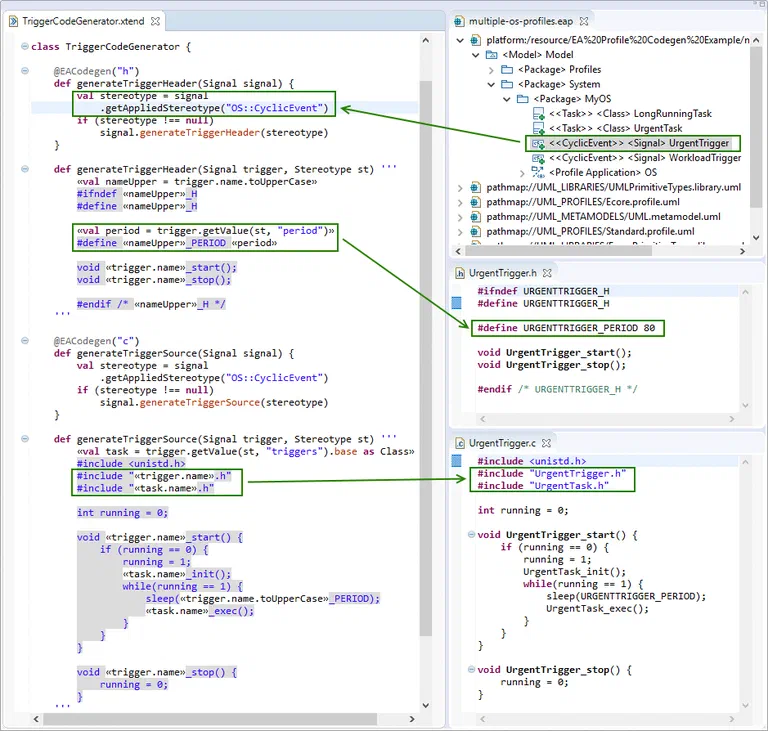Click the header file icon on UrgentTrigger.h tab
Screen dimensions: 768x731
pos(460,273)
